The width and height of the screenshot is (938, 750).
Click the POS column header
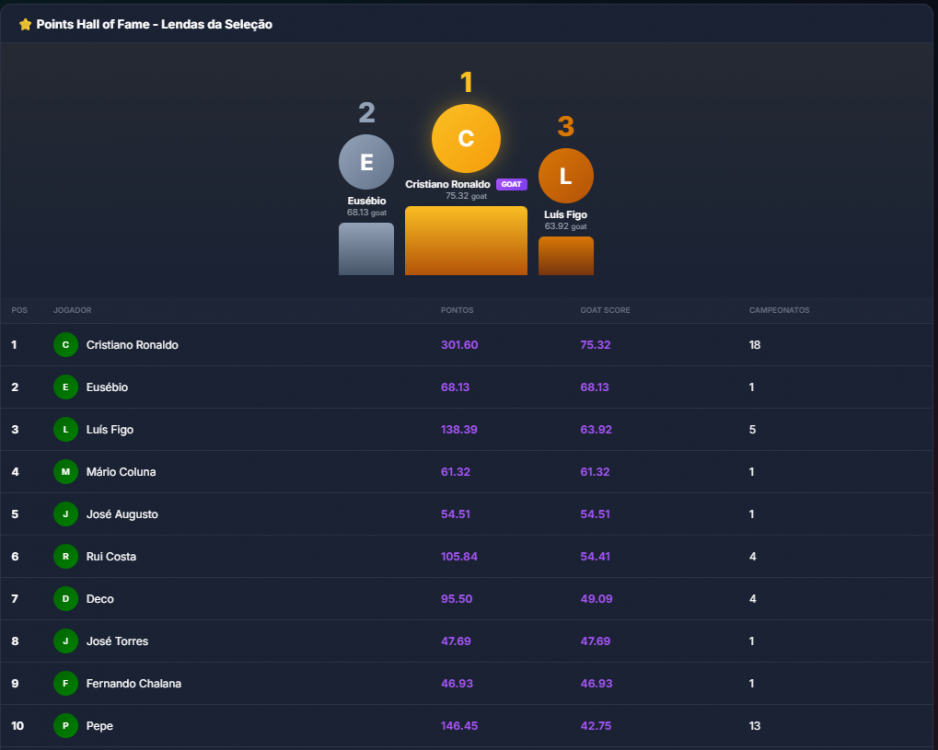(x=19, y=310)
